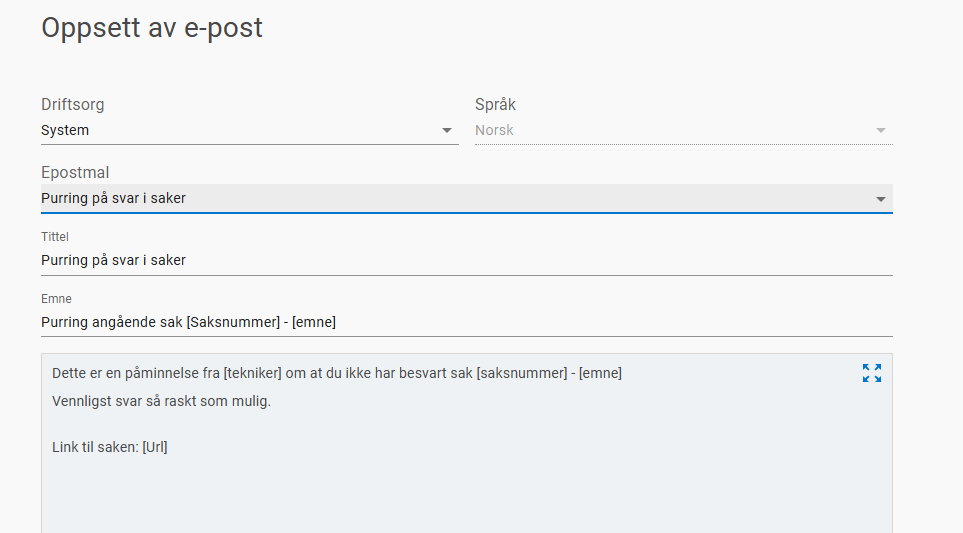Viewport: 963px width, 533px height.
Task: Click the Språk label
Action: [495, 104]
